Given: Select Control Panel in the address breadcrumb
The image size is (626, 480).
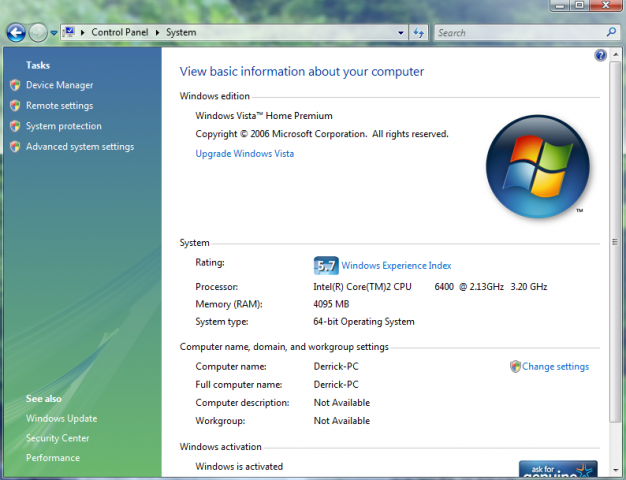Looking at the screenshot, I should pyautogui.click(x=119, y=32).
